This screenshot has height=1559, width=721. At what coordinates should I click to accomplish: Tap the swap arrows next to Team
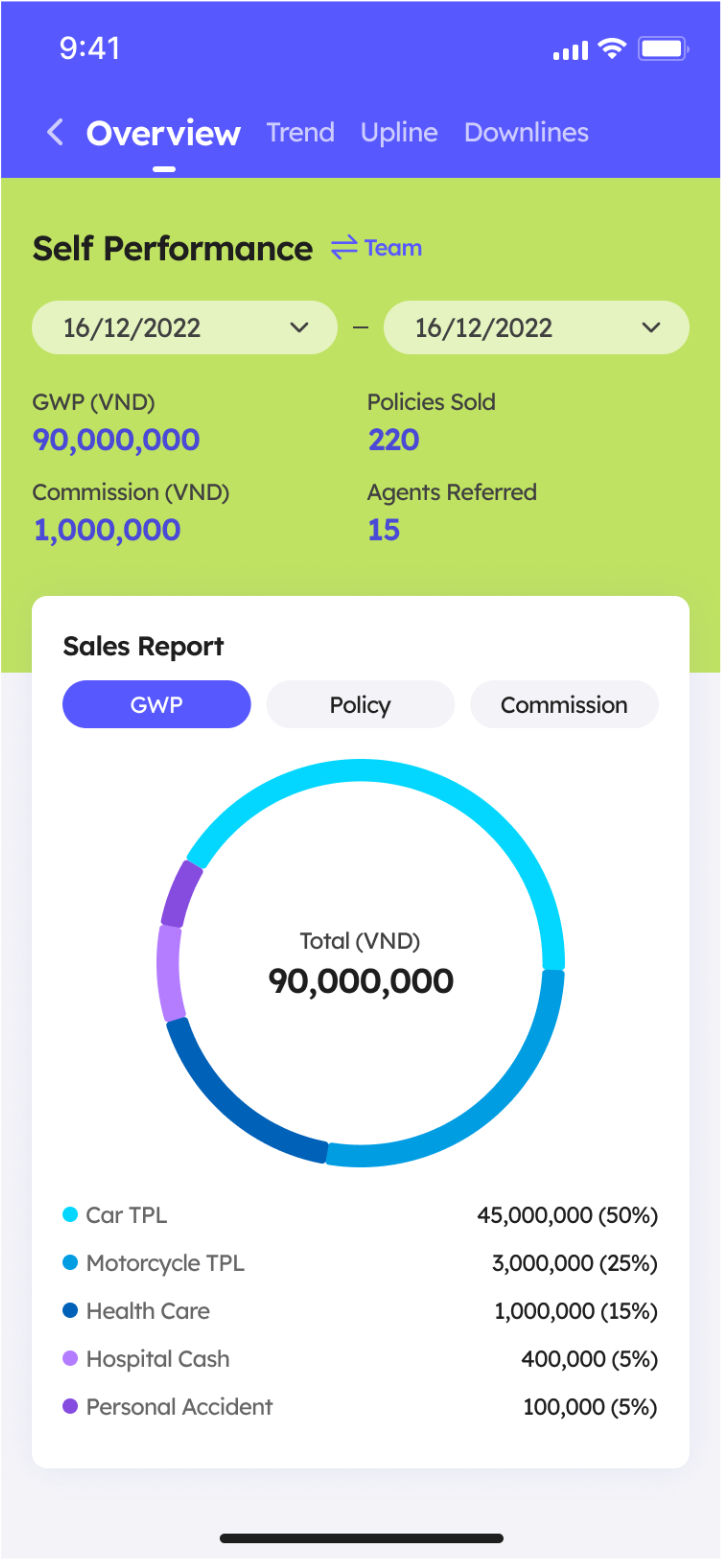pyautogui.click(x=343, y=246)
